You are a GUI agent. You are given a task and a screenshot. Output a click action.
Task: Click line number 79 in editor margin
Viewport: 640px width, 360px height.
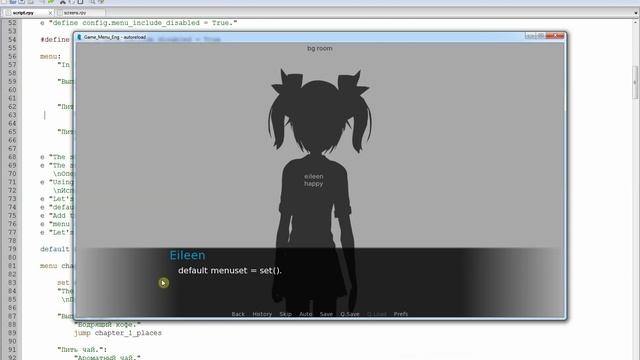point(12,249)
